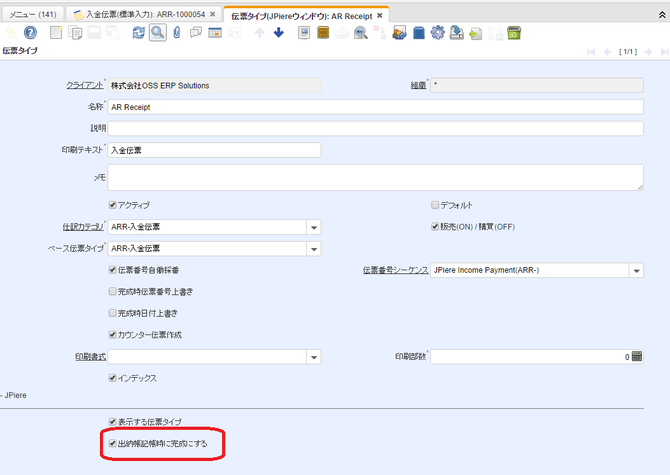The image size is (670, 475).
Task: Open the Chat speech-bubble icon
Action: click(196, 32)
